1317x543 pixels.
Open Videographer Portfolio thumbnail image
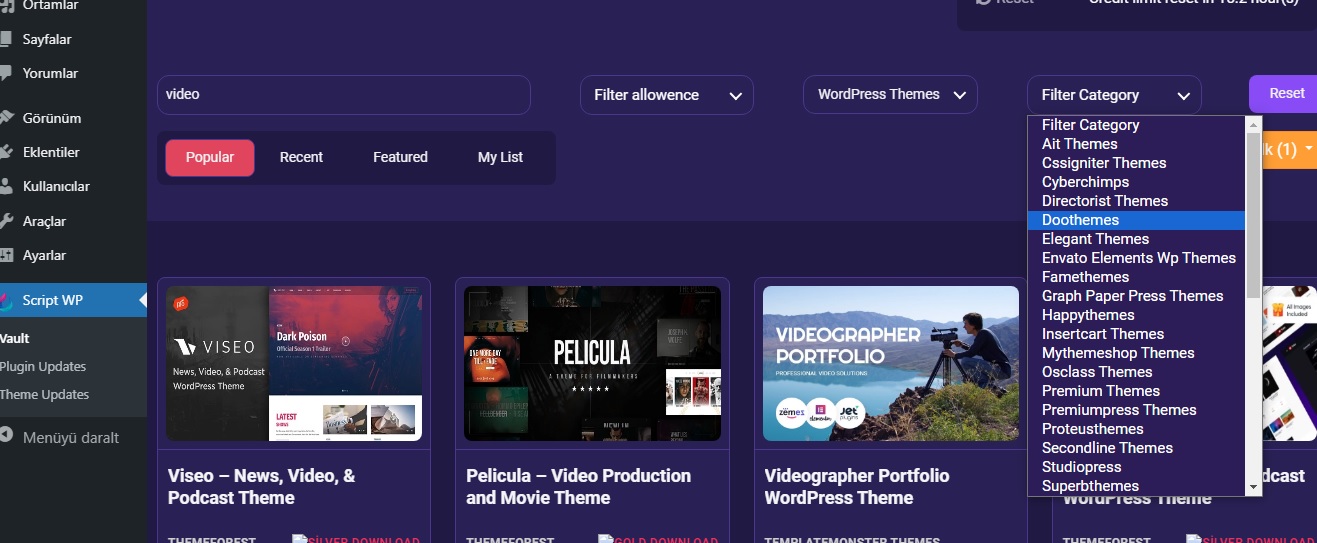(x=891, y=364)
